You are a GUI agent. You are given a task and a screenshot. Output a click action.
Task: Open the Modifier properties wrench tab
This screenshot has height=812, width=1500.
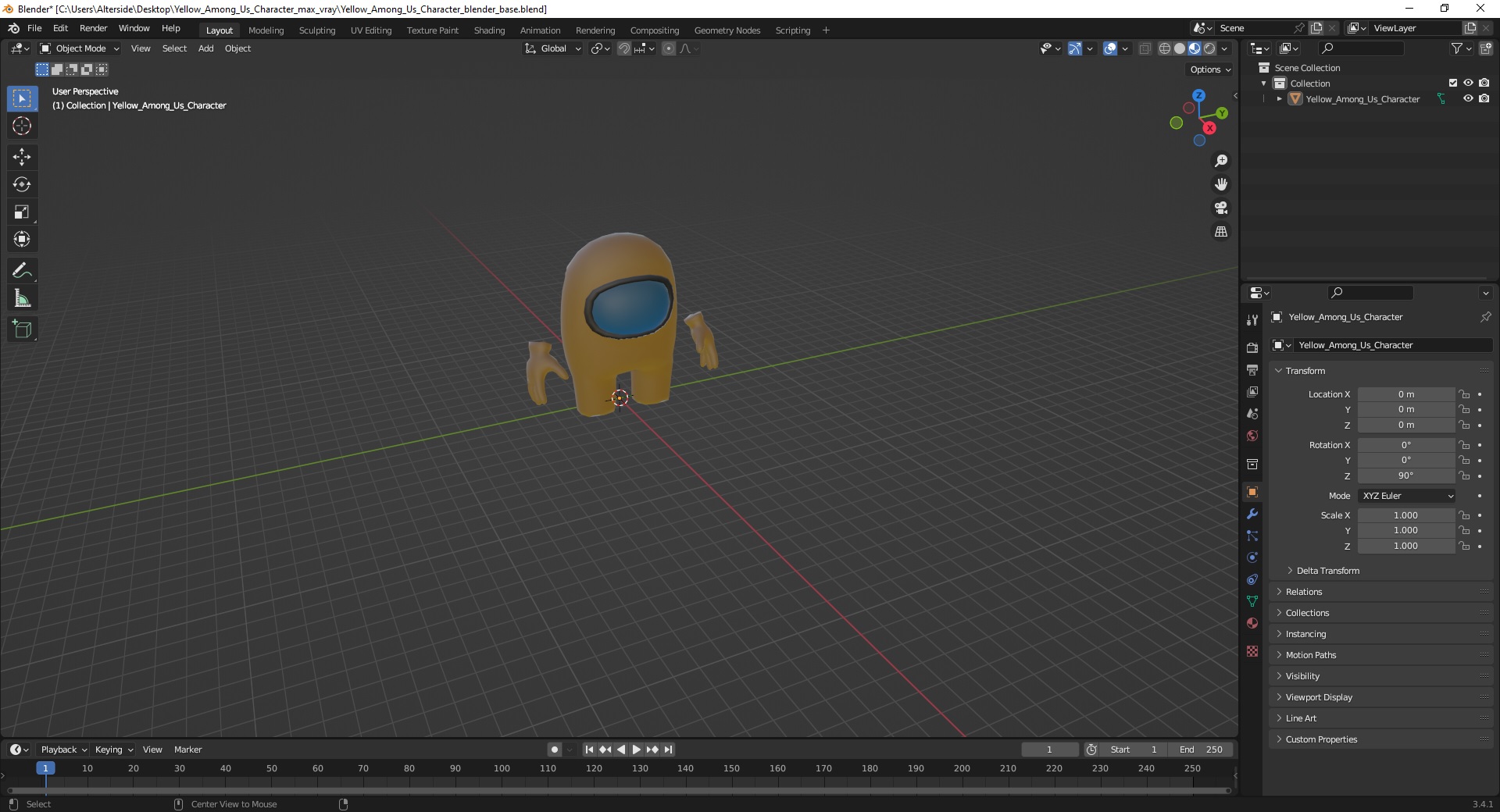(x=1252, y=514)
